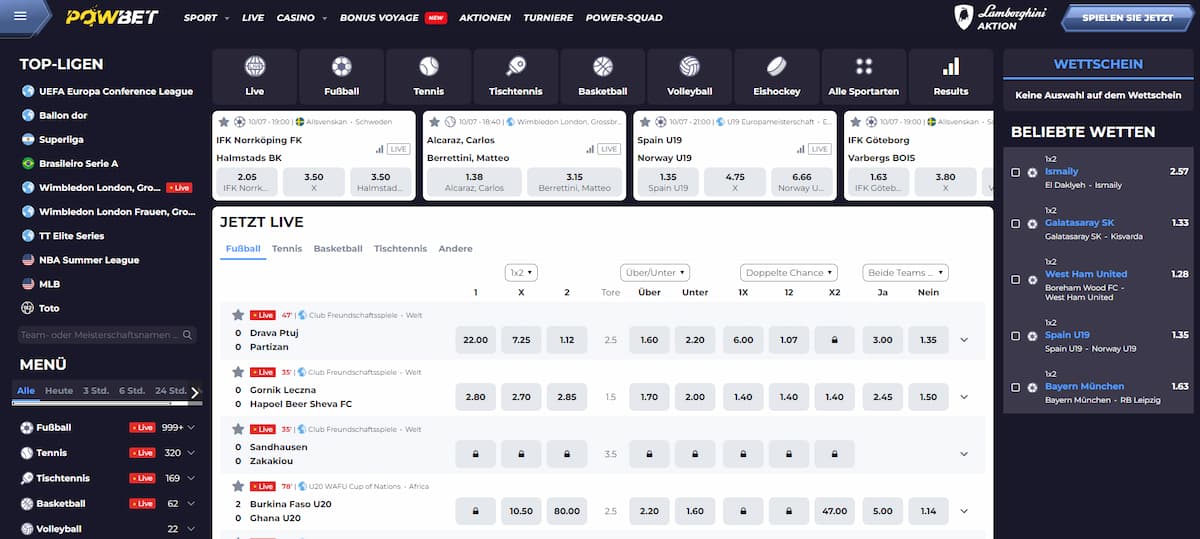The height and width of the screenshot is (539, 1200).
Task: Expand more markets for Drava Ptuj match
Action: click(x=964, y=340)
